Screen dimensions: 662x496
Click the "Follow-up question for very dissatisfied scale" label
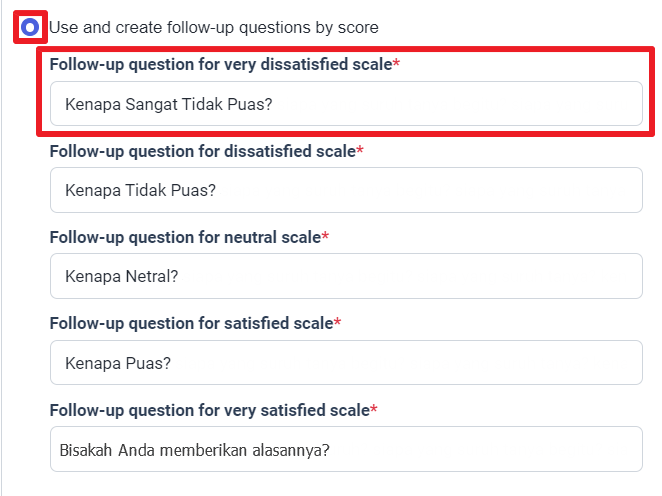click(x=220, y=64)
